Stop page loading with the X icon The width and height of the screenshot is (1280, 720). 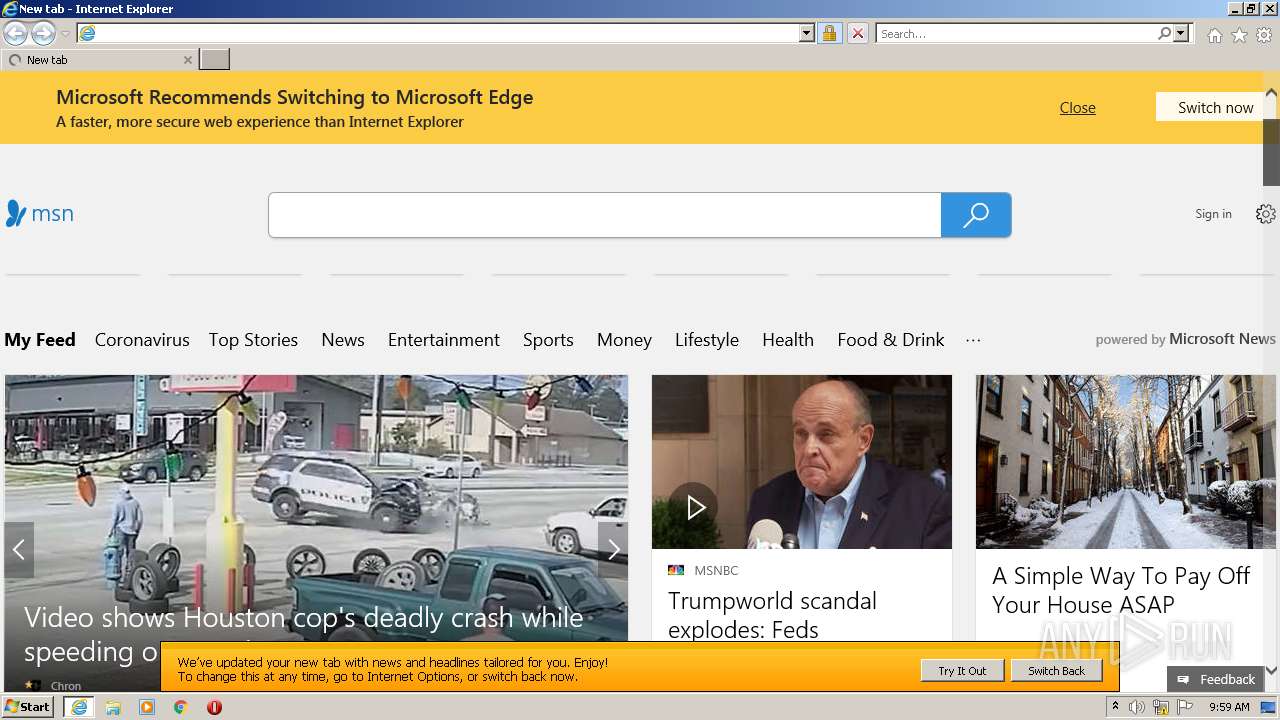(857, 33)
